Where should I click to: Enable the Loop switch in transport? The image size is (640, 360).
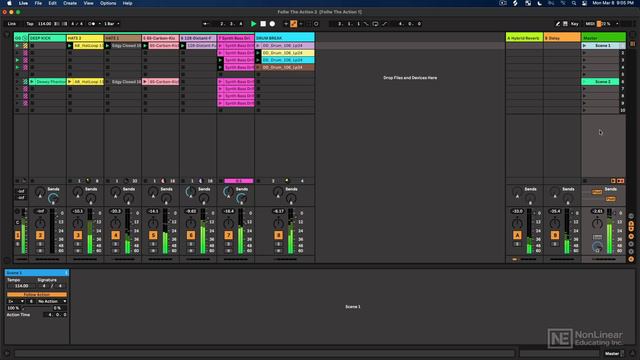[x=376, y=24]
